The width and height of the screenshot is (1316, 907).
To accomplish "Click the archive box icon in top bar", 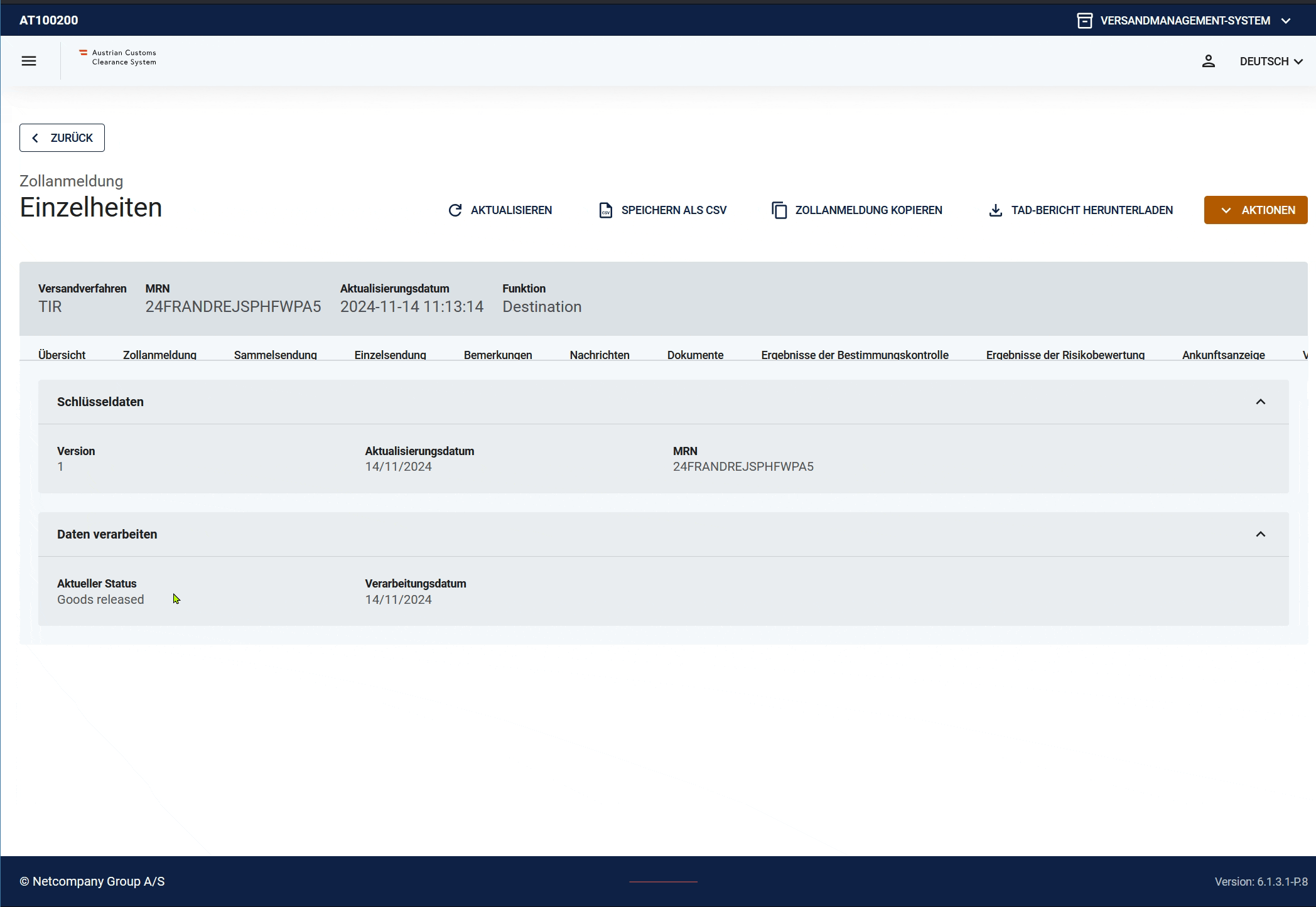I will (1084, 21).
